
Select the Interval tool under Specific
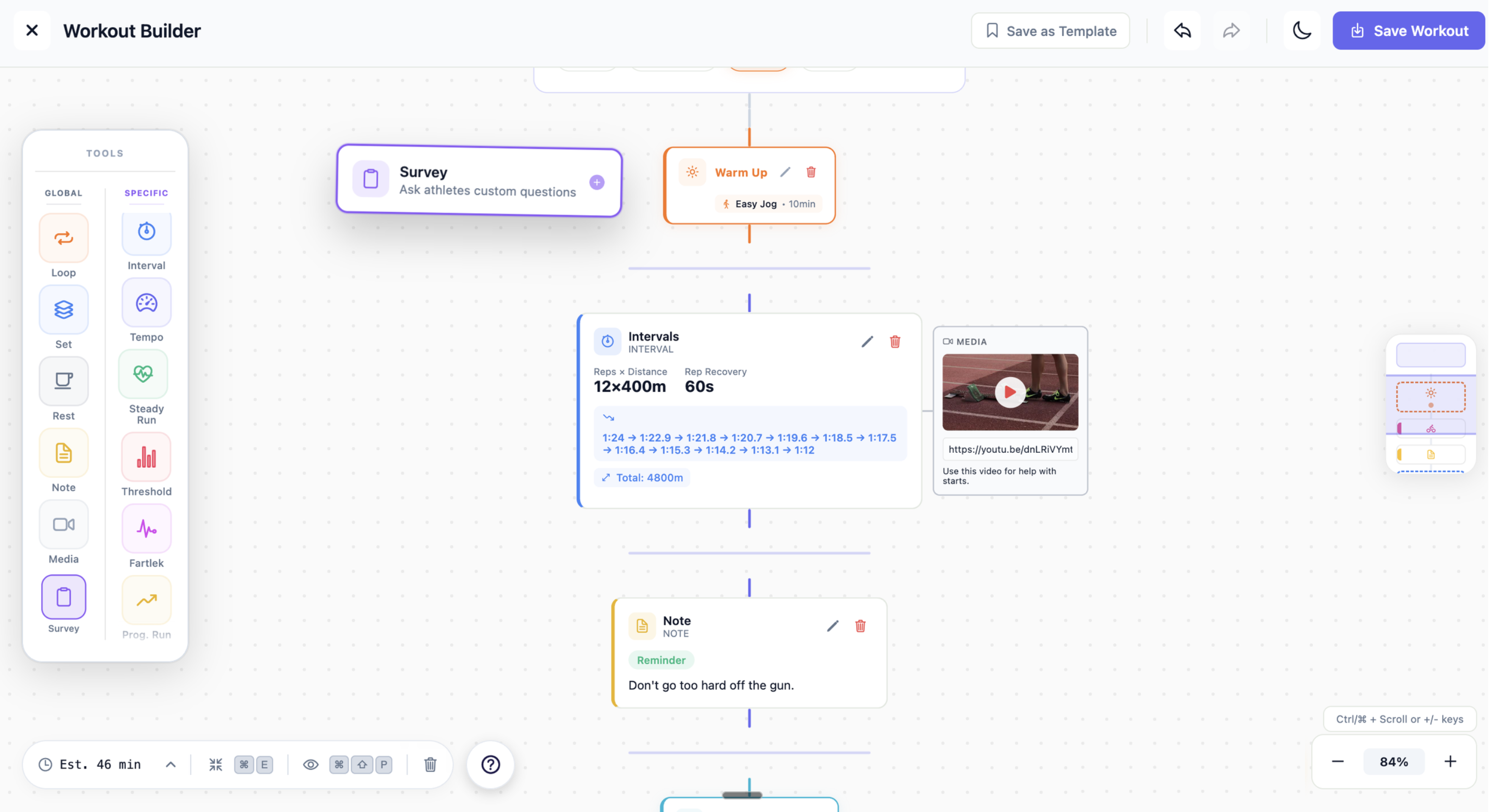[146, 231]
